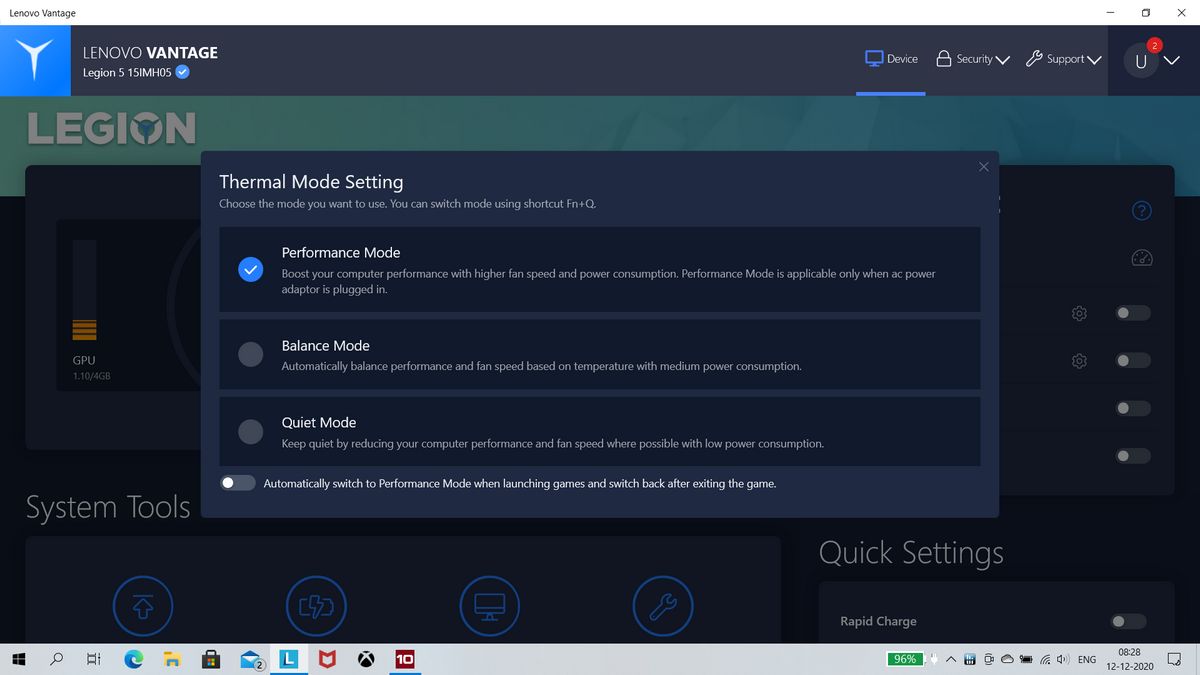Screen dimensions: 1200x675
Task: Click the GPU memory usage bar
Action: (x=84, y=290)
